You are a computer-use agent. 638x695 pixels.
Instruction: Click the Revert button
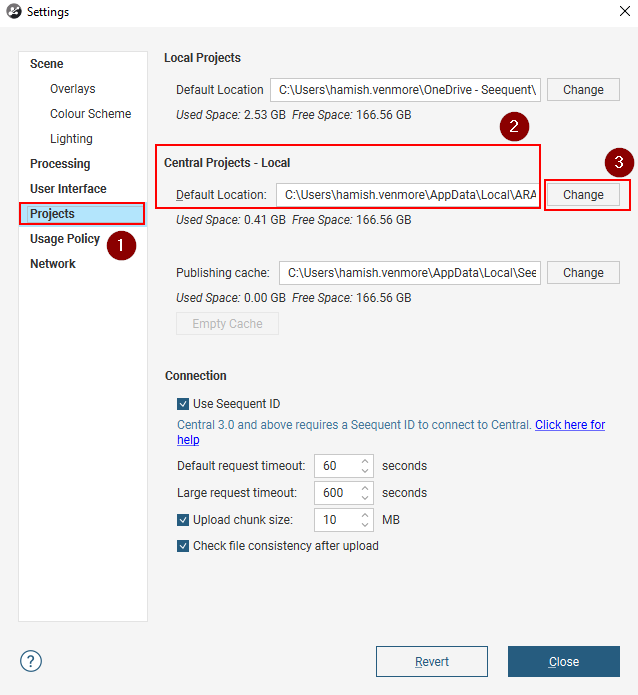[x=432, y=661]
